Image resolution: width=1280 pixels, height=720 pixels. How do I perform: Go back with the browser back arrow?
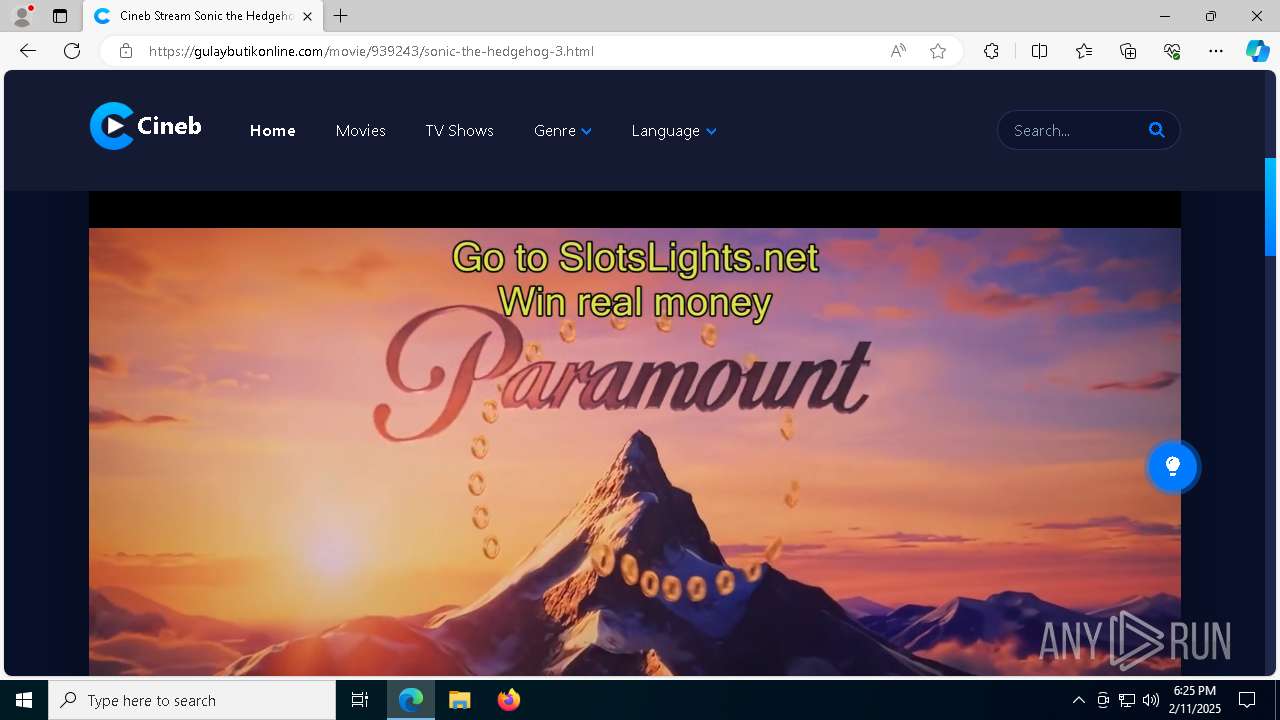pos(27,51)
